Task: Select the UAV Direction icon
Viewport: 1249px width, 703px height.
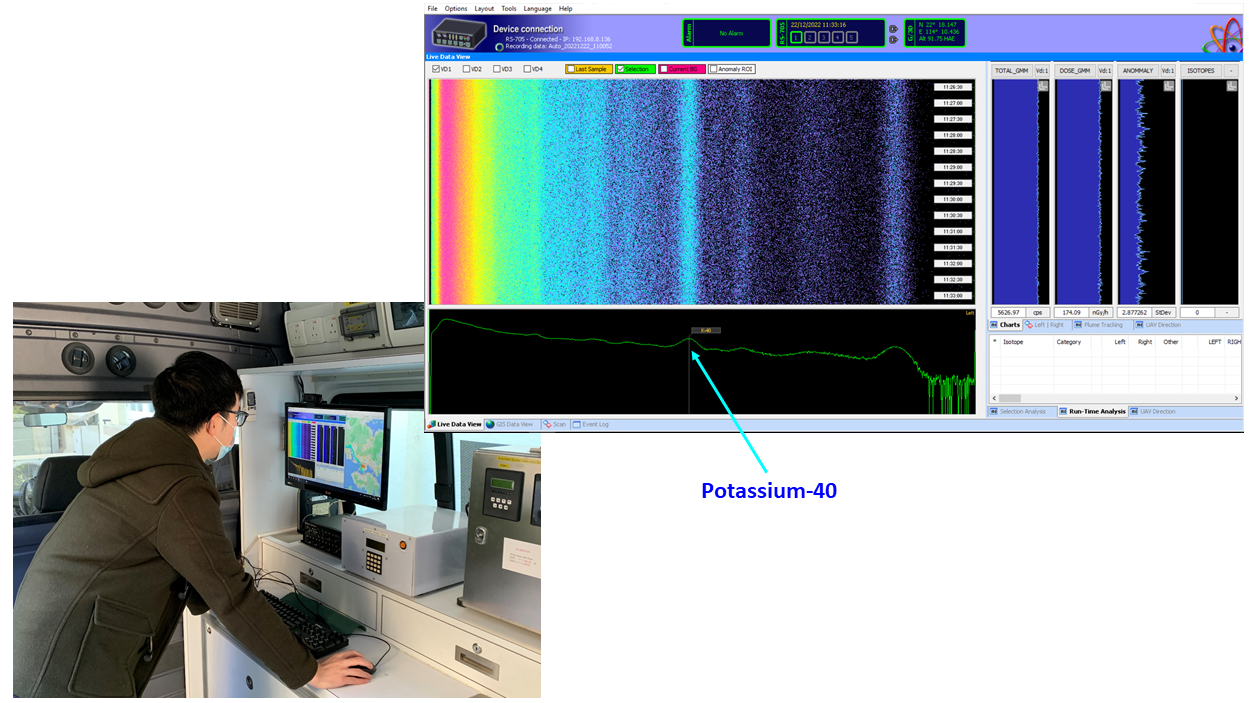Action: 1139,325
